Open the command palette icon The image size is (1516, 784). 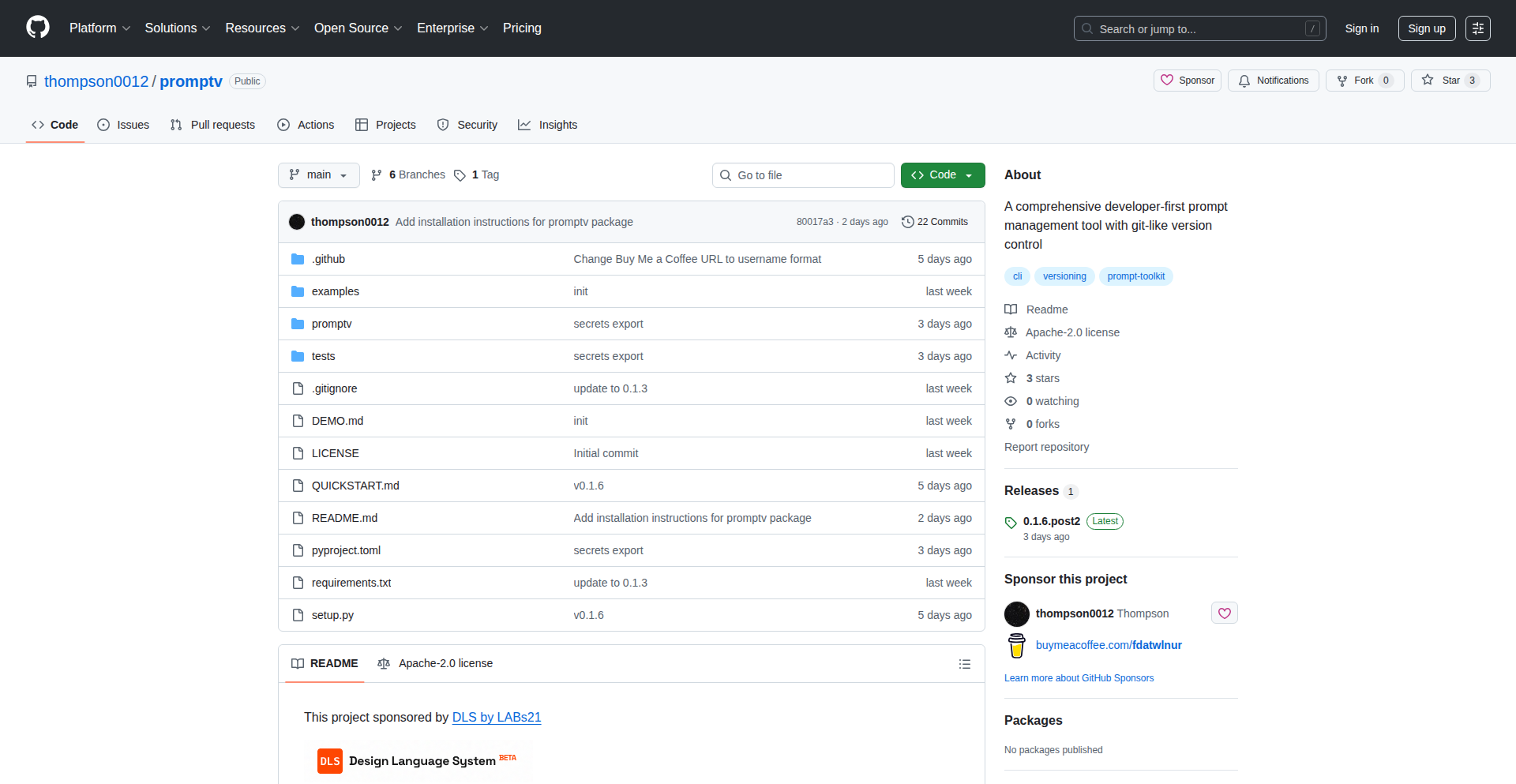point(1477,28)
